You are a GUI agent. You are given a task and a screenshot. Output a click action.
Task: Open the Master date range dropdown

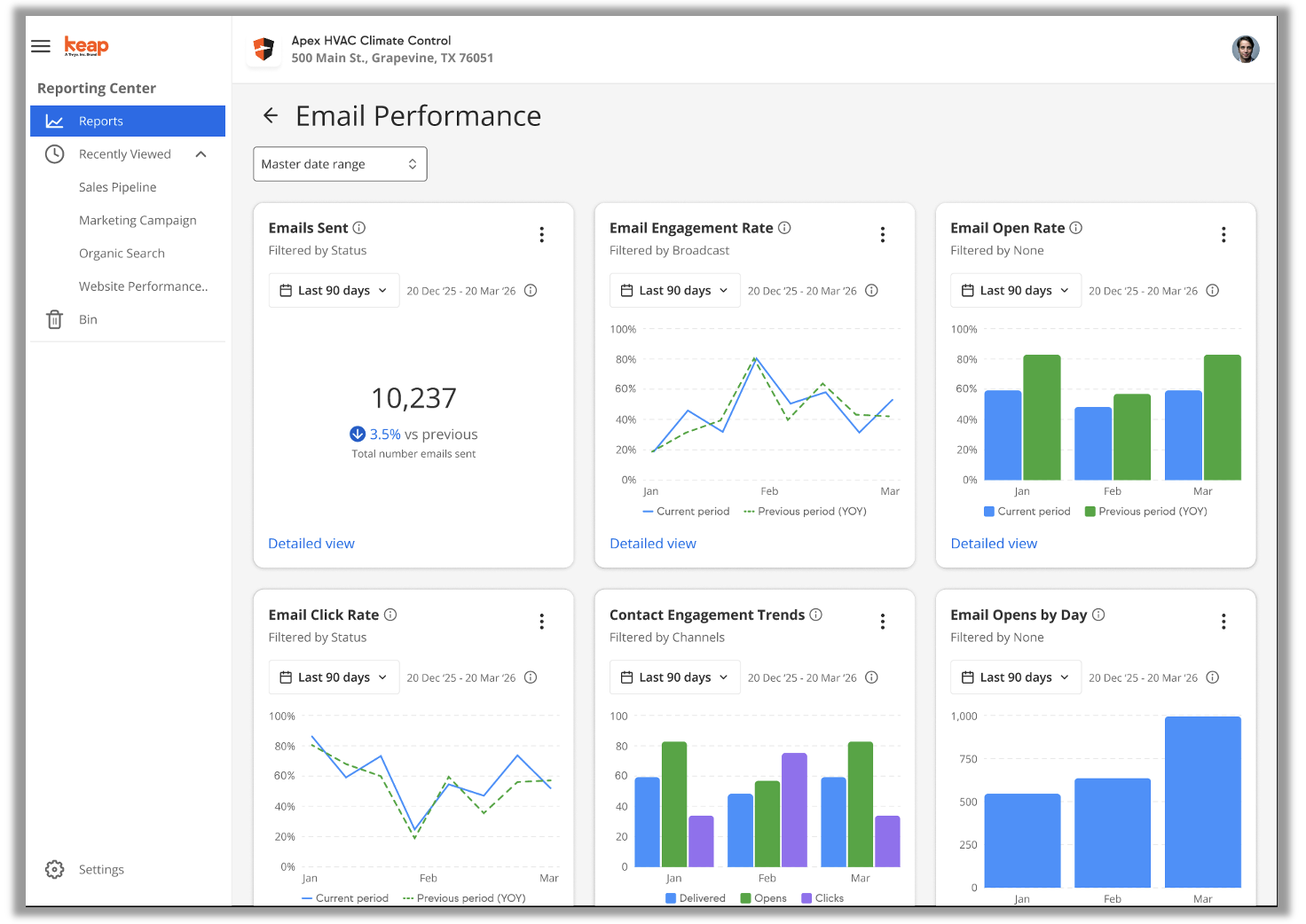coord(340,164)
